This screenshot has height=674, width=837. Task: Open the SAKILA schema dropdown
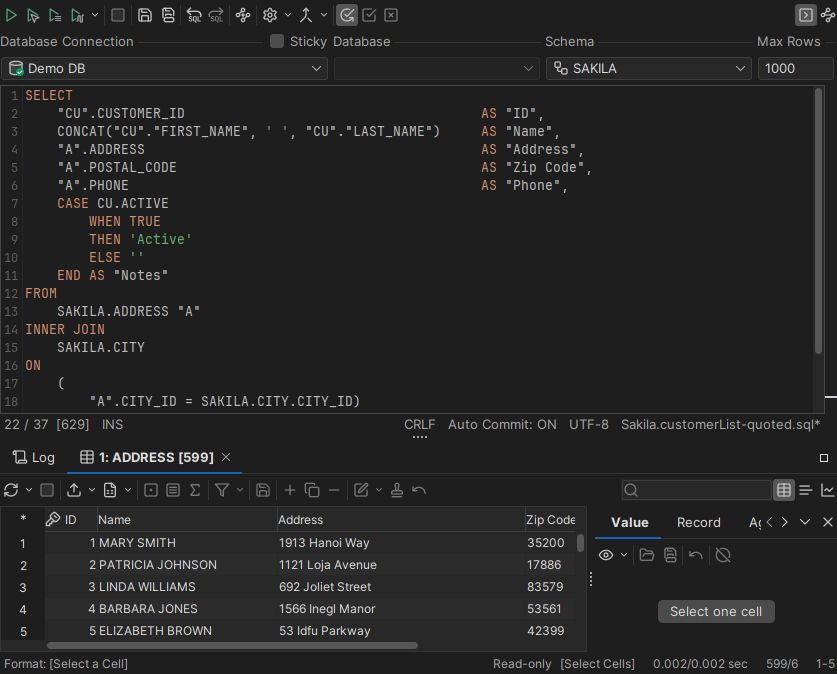point(649,68)
